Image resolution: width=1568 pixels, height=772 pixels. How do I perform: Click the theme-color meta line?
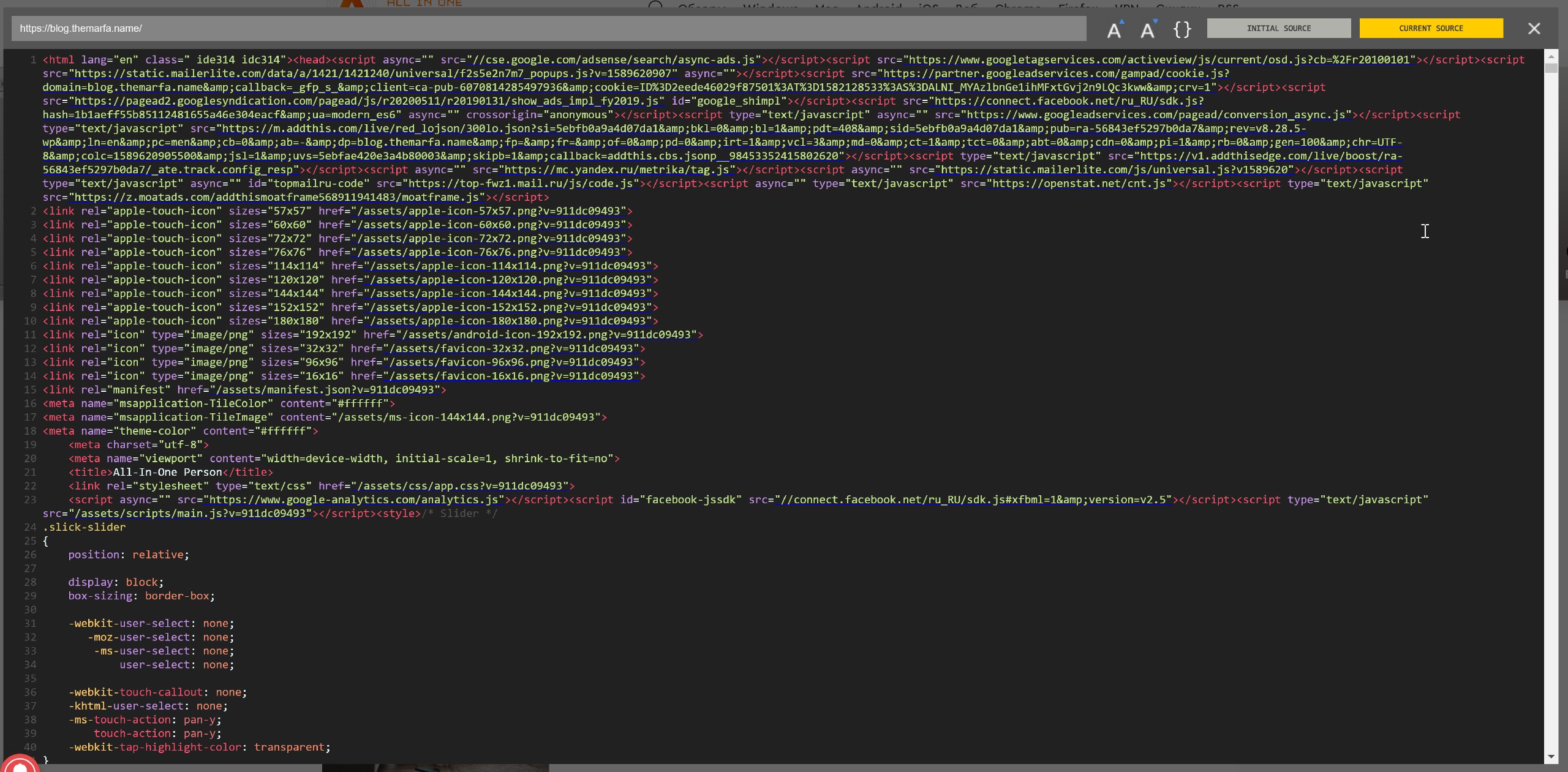pos(181,431)
